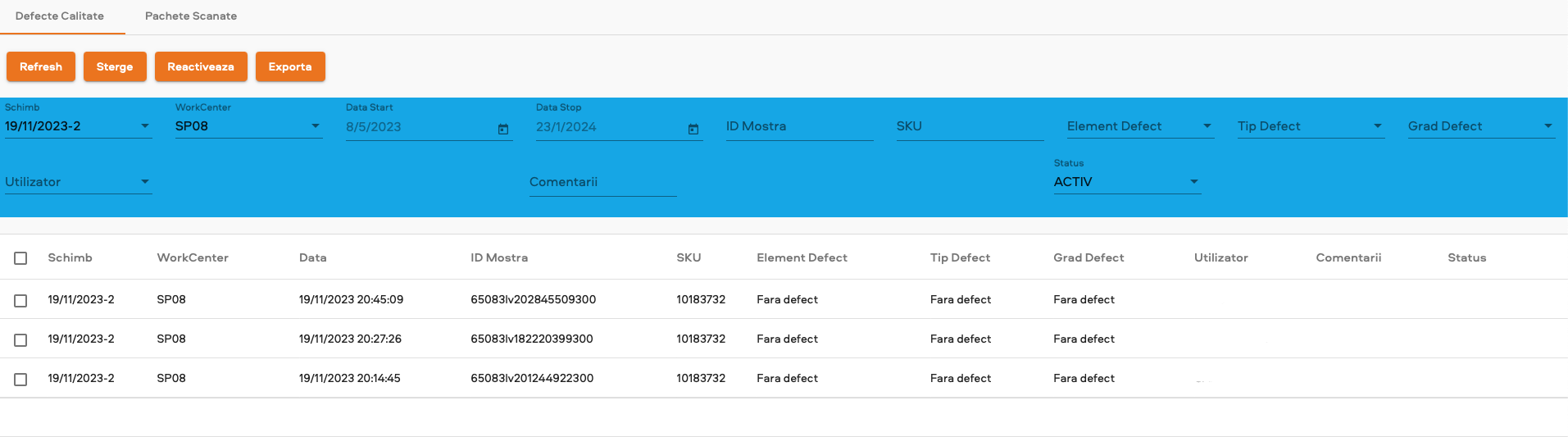Select the Defecte Calitate tab
The width and height of the screenshot is (1568, 437).
[x=60, y=16]
